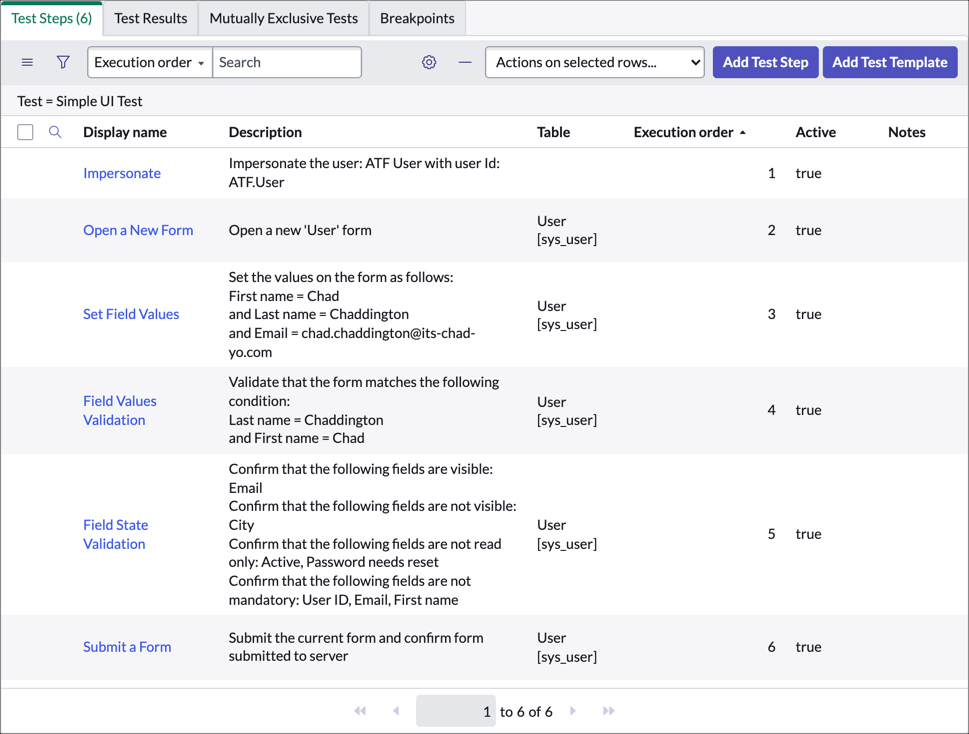Switch to the Test Results tab

[150, 18]
